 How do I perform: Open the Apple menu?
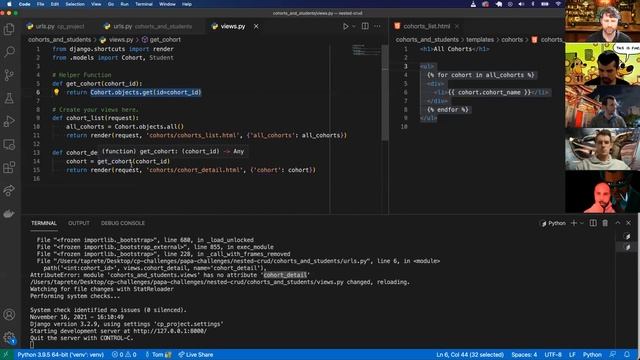click(9, 4)
